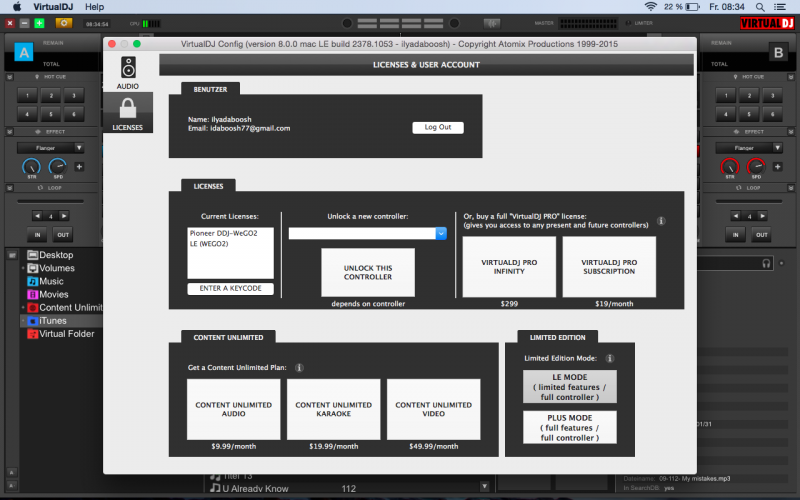Click the yellow settings gear in main toolbar
This screenshot has width=800, height=500.
(64, 23)
